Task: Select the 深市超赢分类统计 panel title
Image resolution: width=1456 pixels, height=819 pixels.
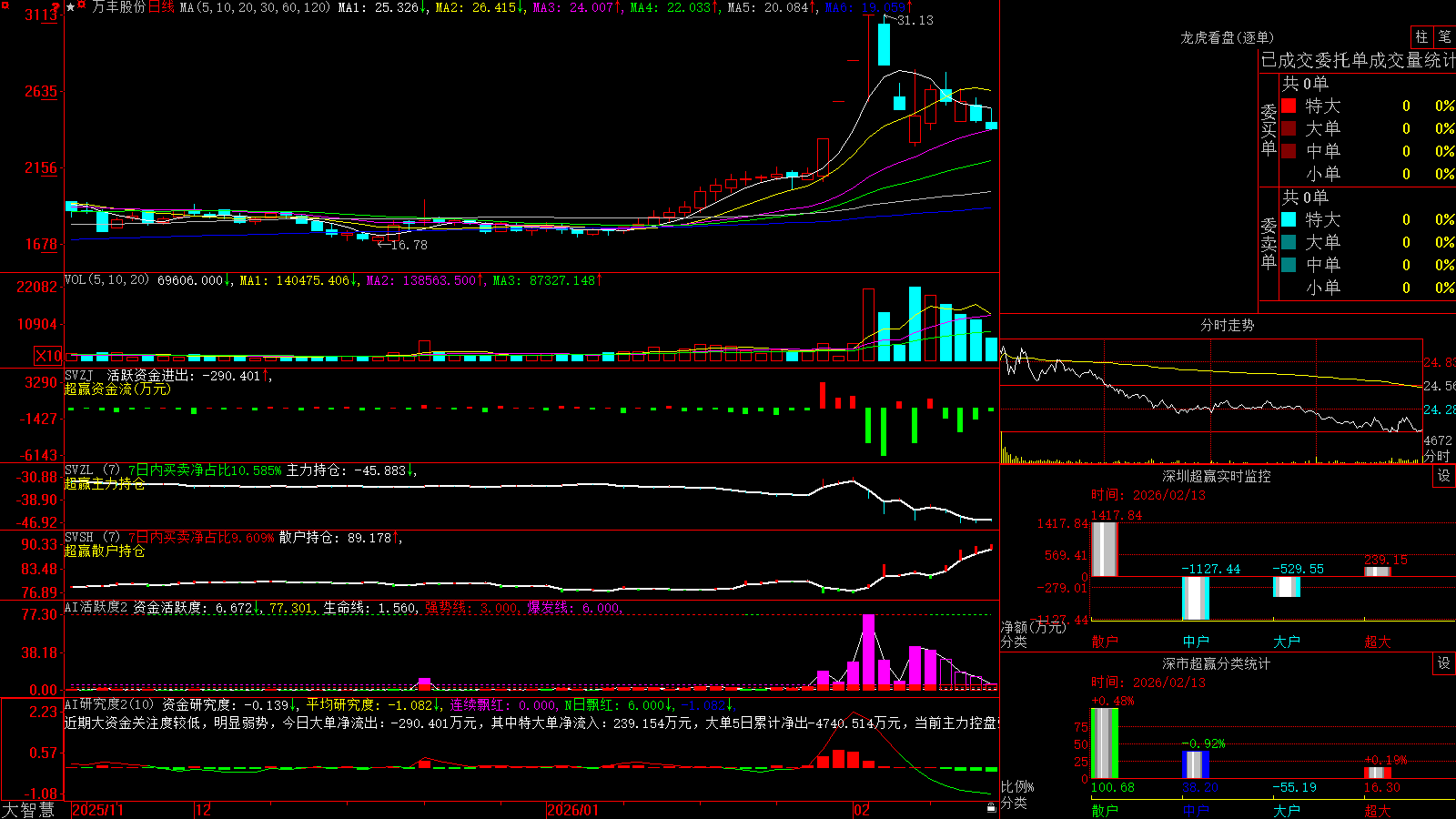Action: pyautogui.click(x=1216, y=663)
